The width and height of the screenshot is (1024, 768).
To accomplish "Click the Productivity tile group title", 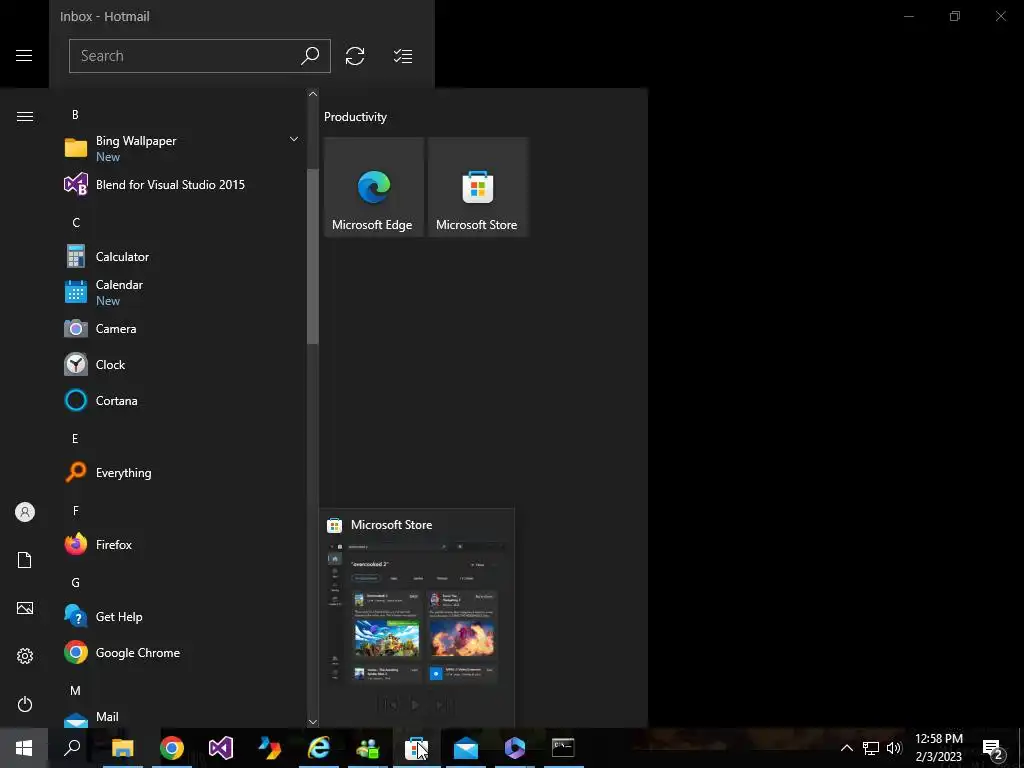I will 355,117.
